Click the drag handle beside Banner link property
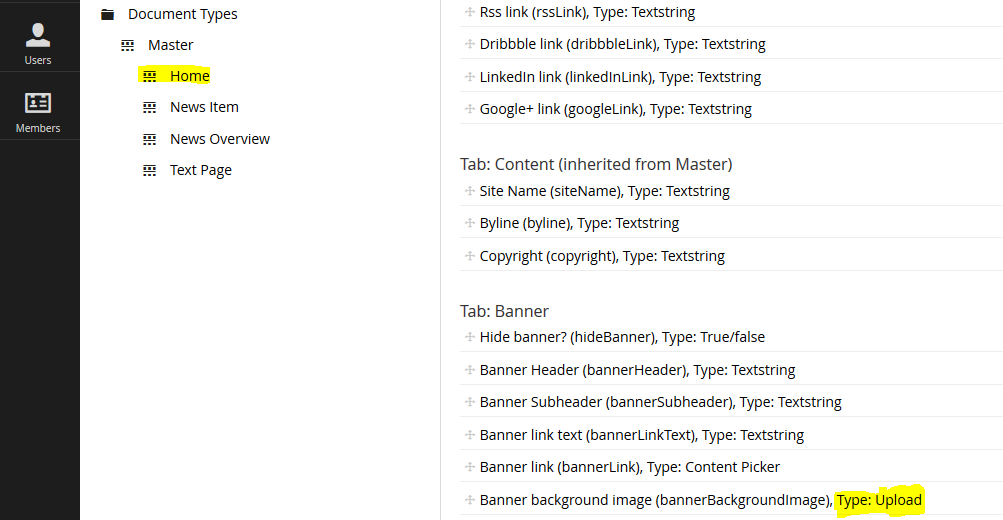Screen dimensions: 1003x520 coord(470,467)
